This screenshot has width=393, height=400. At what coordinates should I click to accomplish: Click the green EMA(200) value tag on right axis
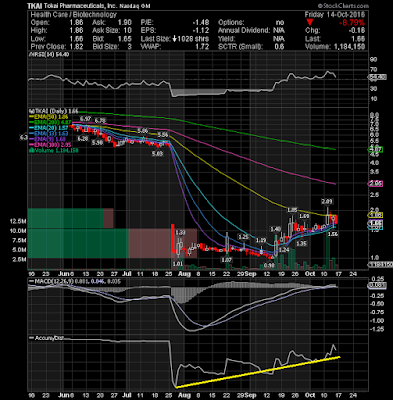pos(375,150)
